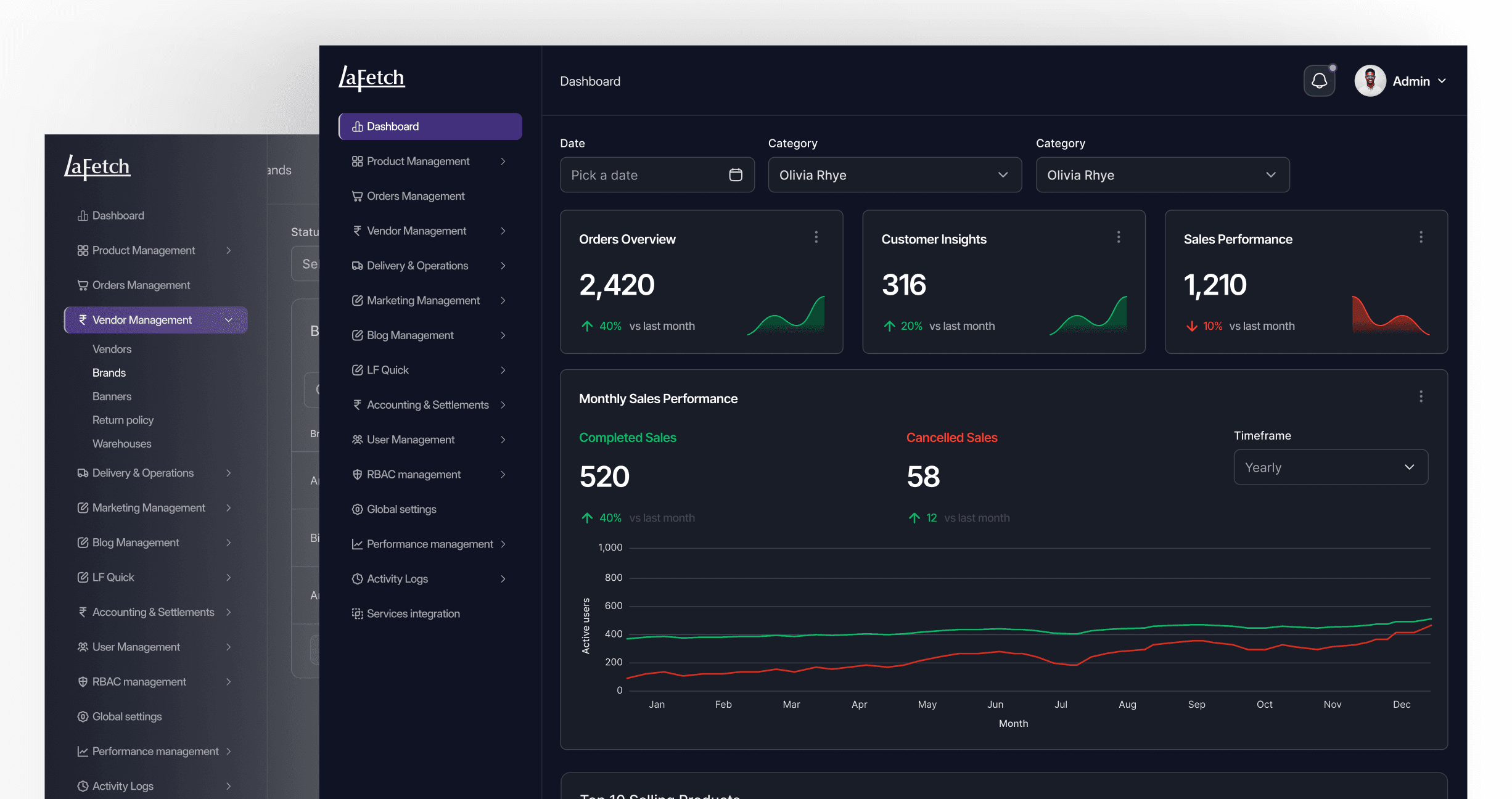
Task: Open the Sales Performance options menu
Action: [x=1421, y=237]
